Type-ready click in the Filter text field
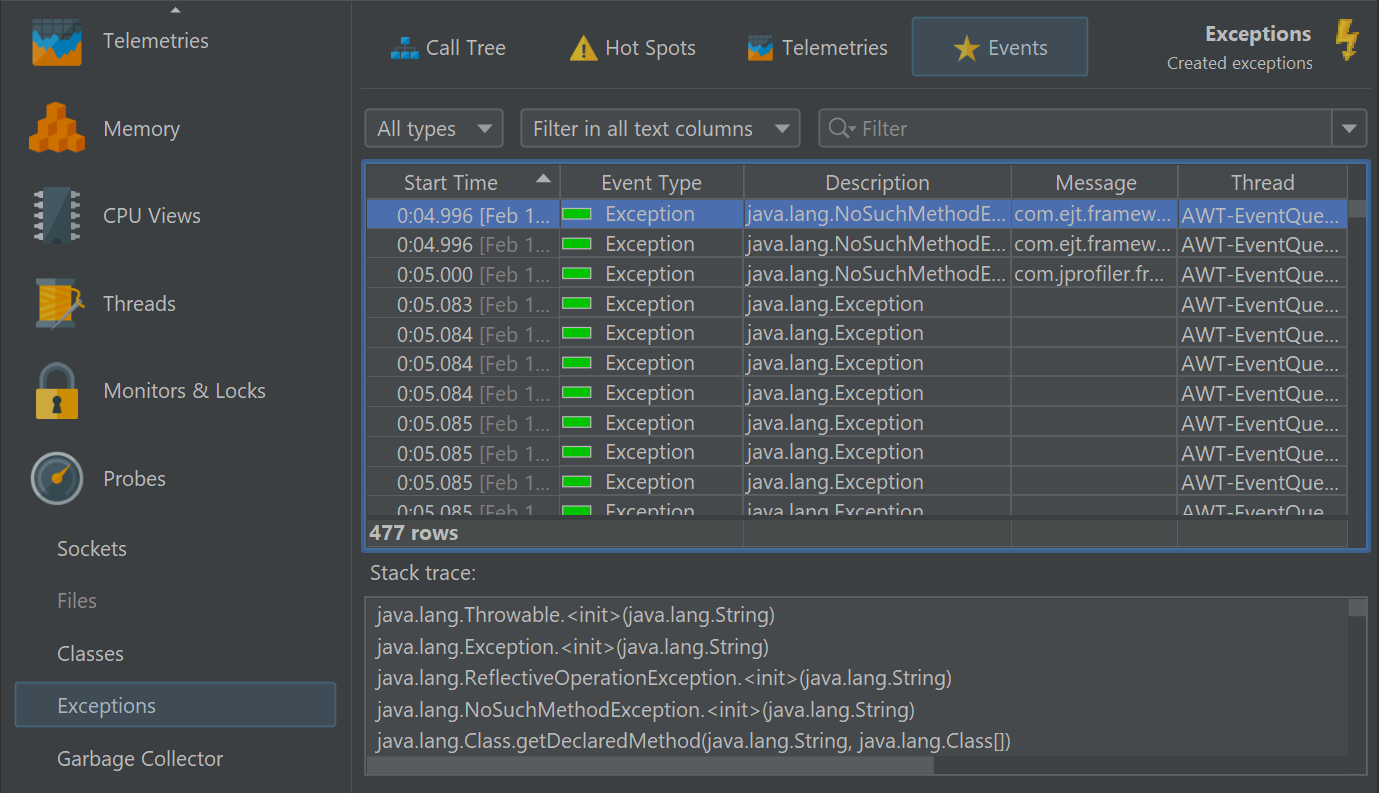The image size is (1379, 793). tap(1090, 129)
